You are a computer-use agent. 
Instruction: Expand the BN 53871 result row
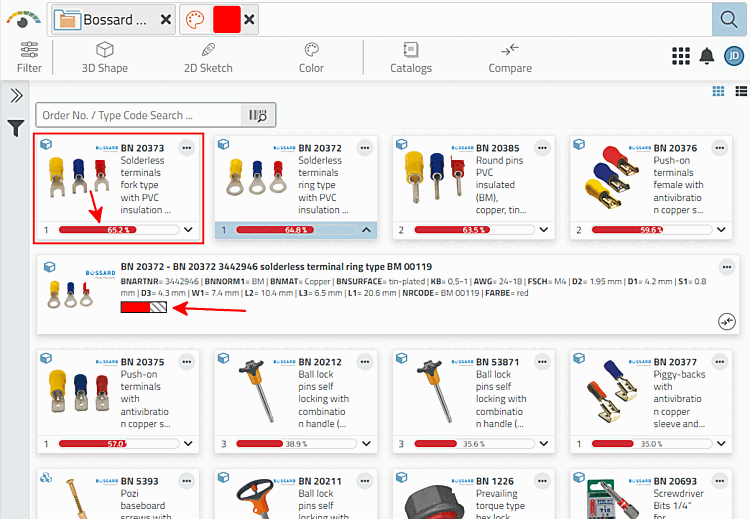pos(544,443)
